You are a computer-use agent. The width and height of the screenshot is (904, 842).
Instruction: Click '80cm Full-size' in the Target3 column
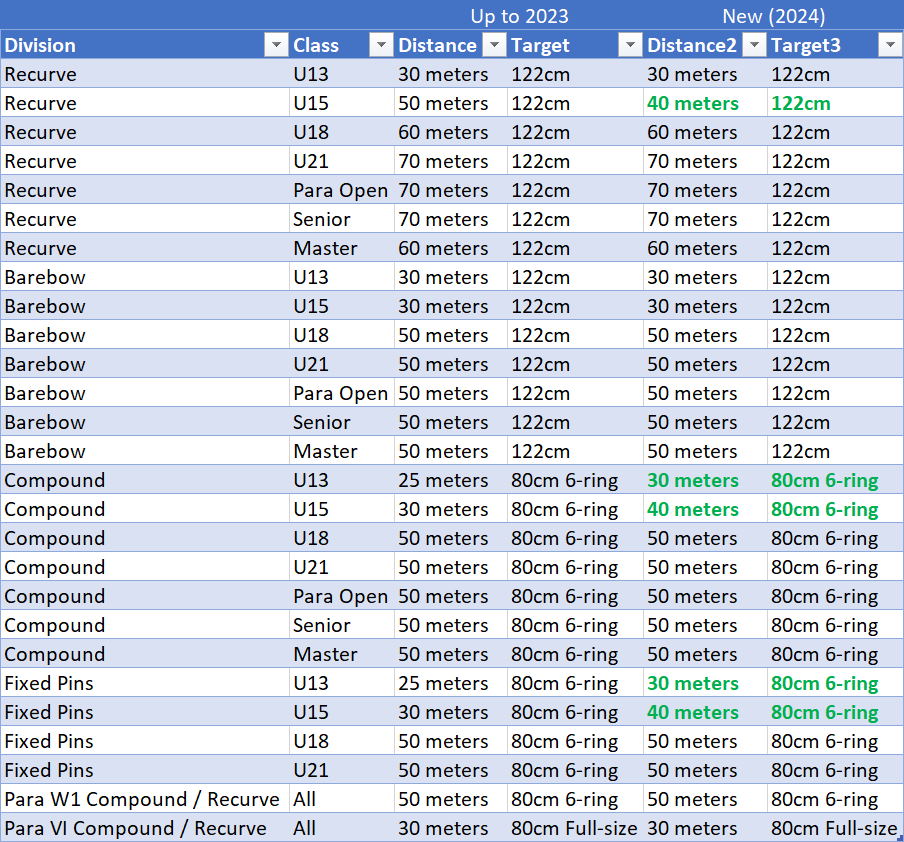(834, 828)
